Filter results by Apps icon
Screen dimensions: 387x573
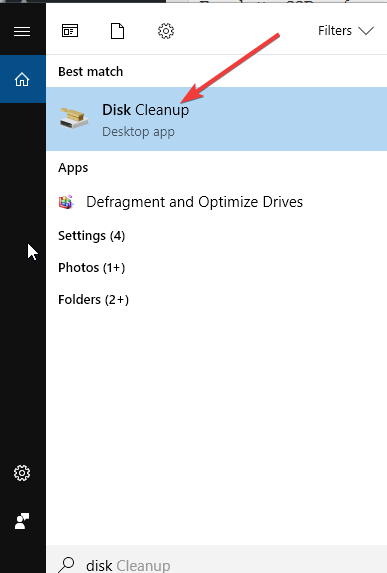(x=70, y=31)
